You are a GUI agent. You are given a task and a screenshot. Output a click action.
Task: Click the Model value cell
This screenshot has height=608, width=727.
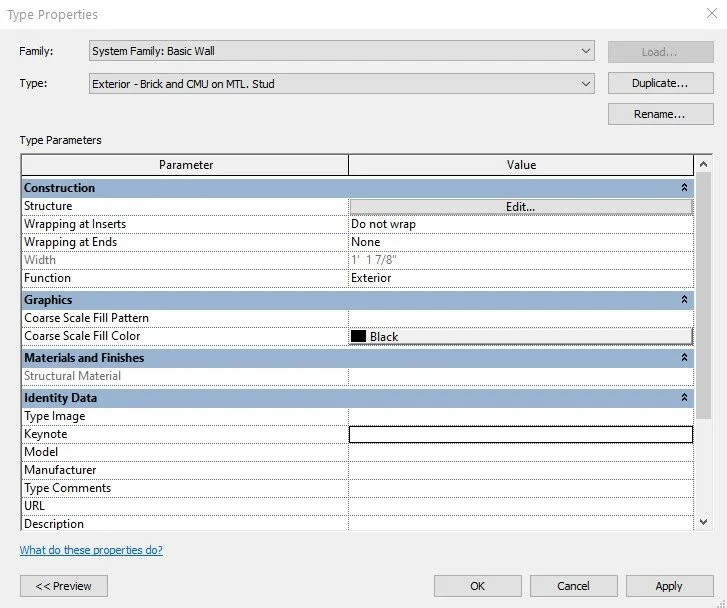point(521,452)
